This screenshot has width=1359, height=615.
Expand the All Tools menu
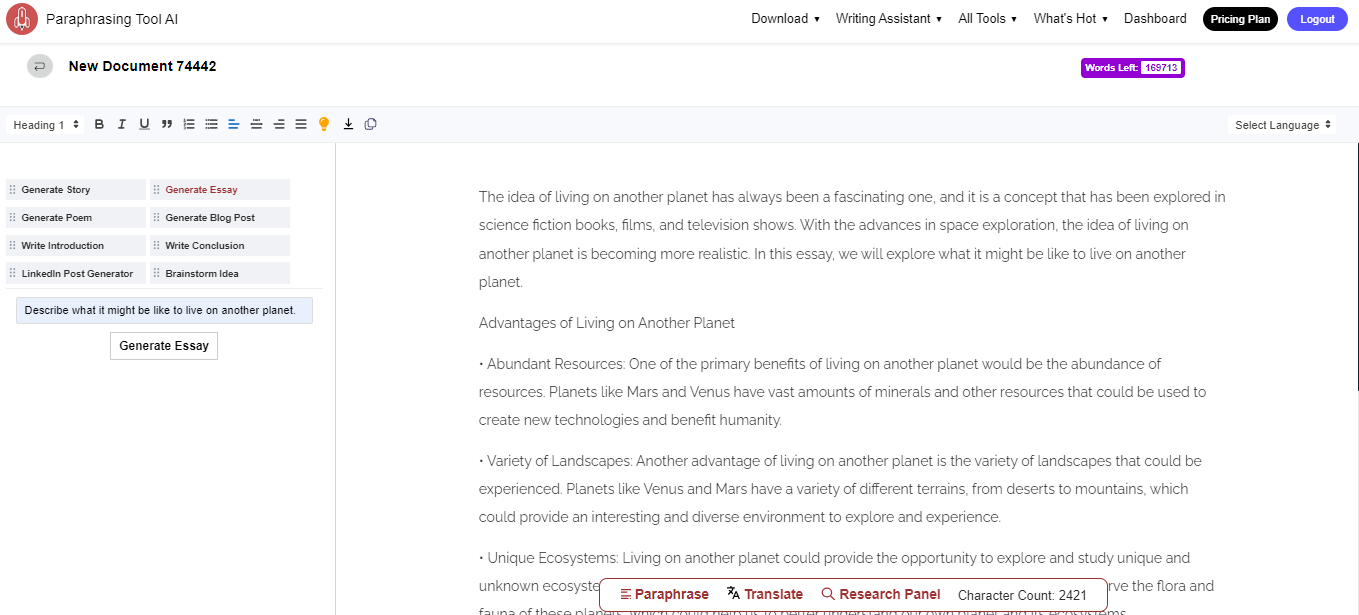pos(987,18)
